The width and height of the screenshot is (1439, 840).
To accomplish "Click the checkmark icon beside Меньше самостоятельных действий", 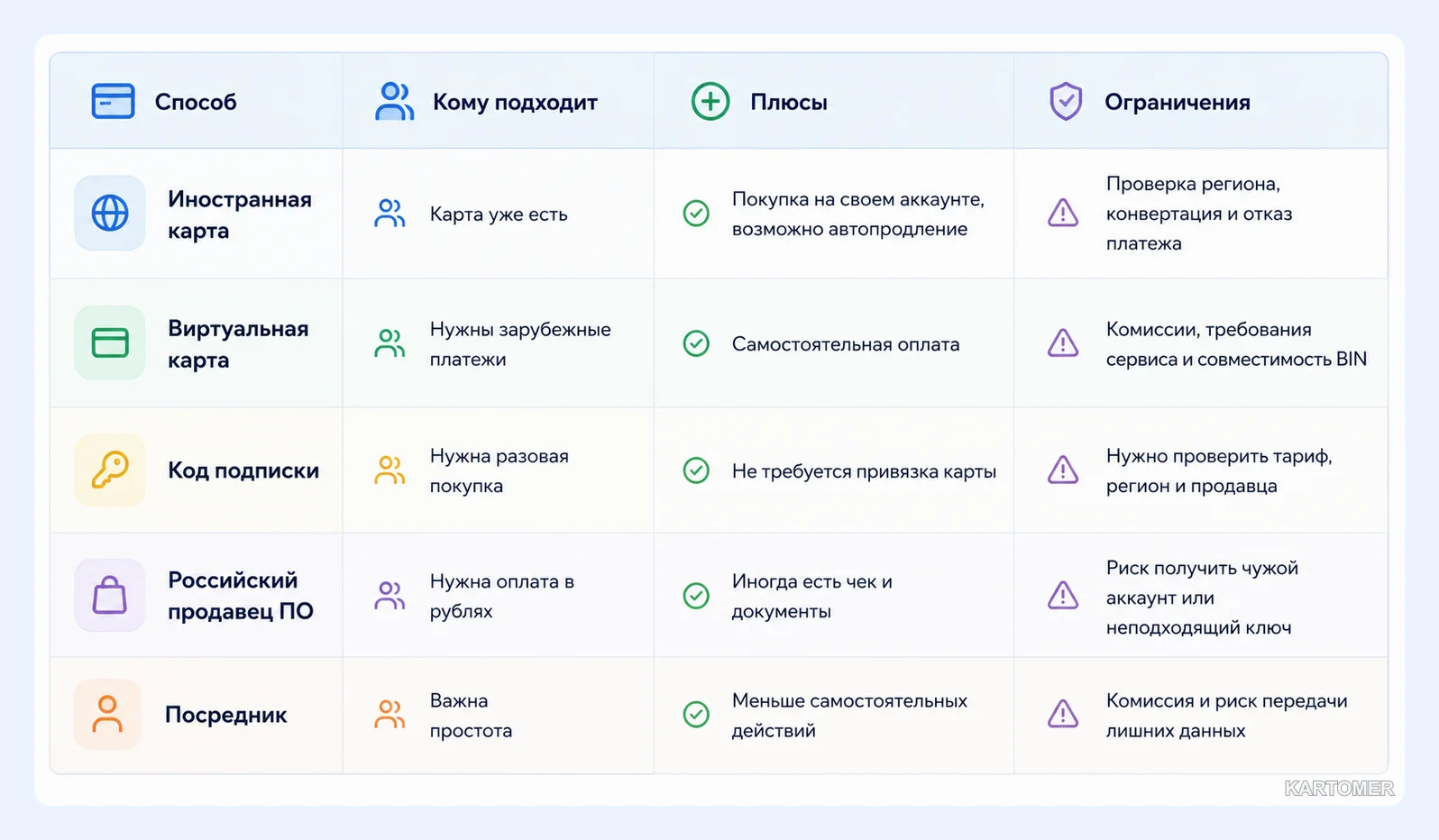I will (x=696, y=715).
